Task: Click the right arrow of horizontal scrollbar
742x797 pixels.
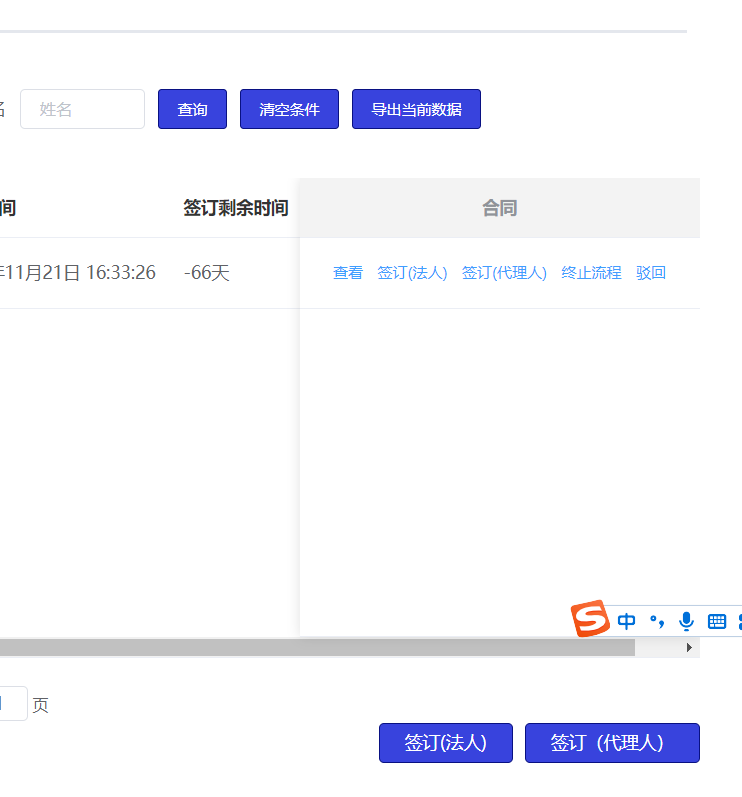Action: 689,648
